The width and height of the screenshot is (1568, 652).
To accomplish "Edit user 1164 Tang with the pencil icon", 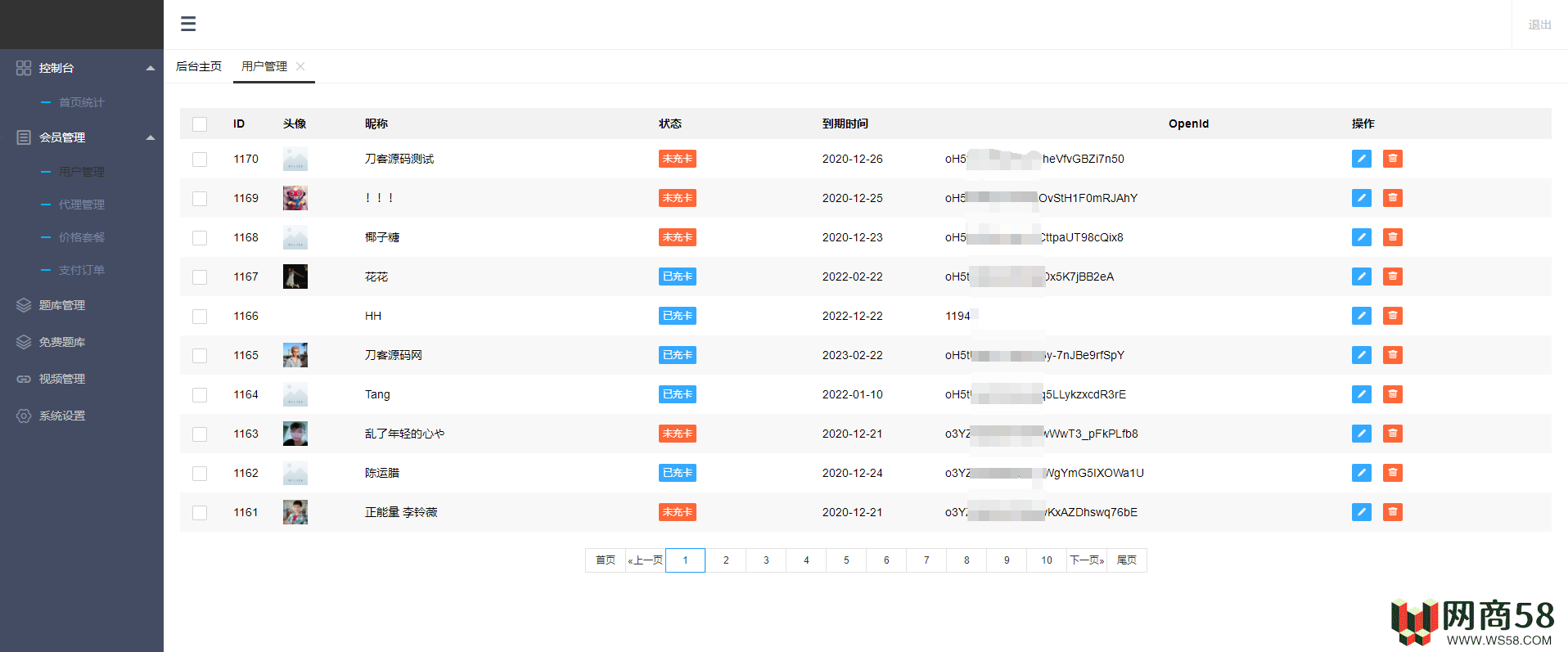I will pyautogui.click(x=1362, y=394).
